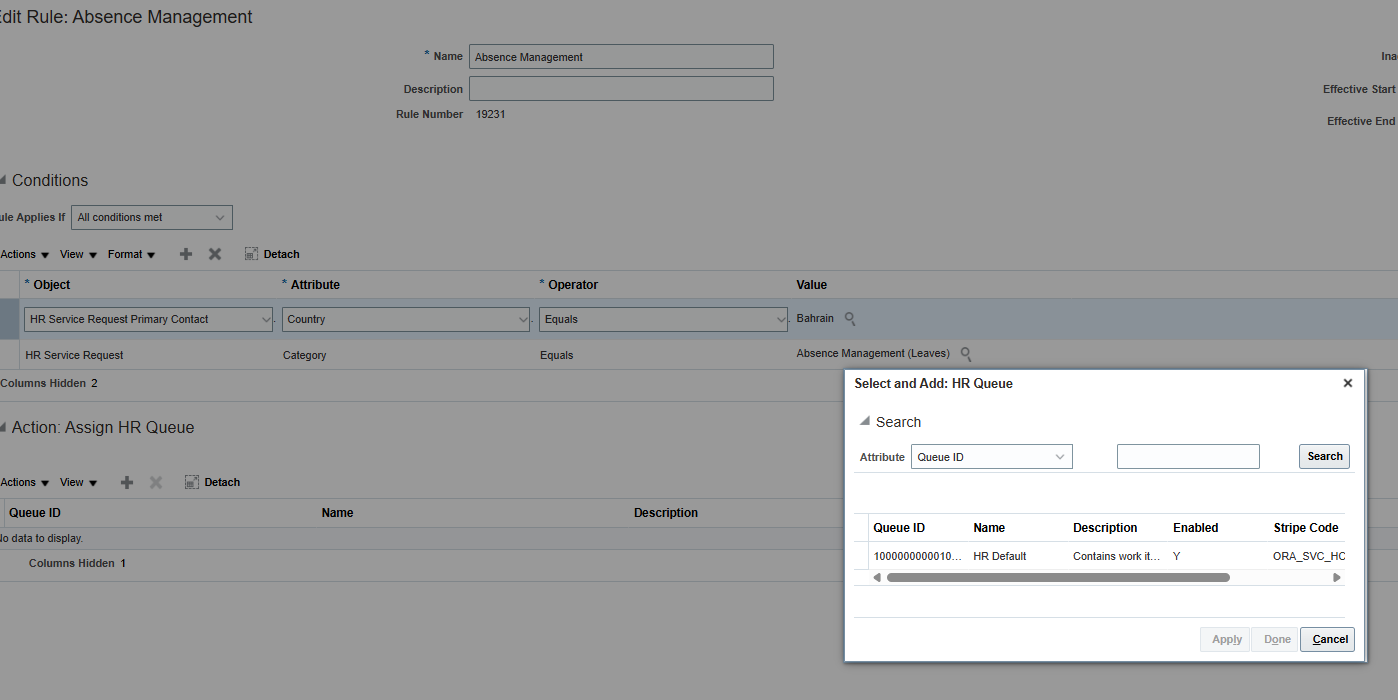Open the Rule Applies If dropdown
Viewport: 1398px width, 700px height.
(152, 217)
